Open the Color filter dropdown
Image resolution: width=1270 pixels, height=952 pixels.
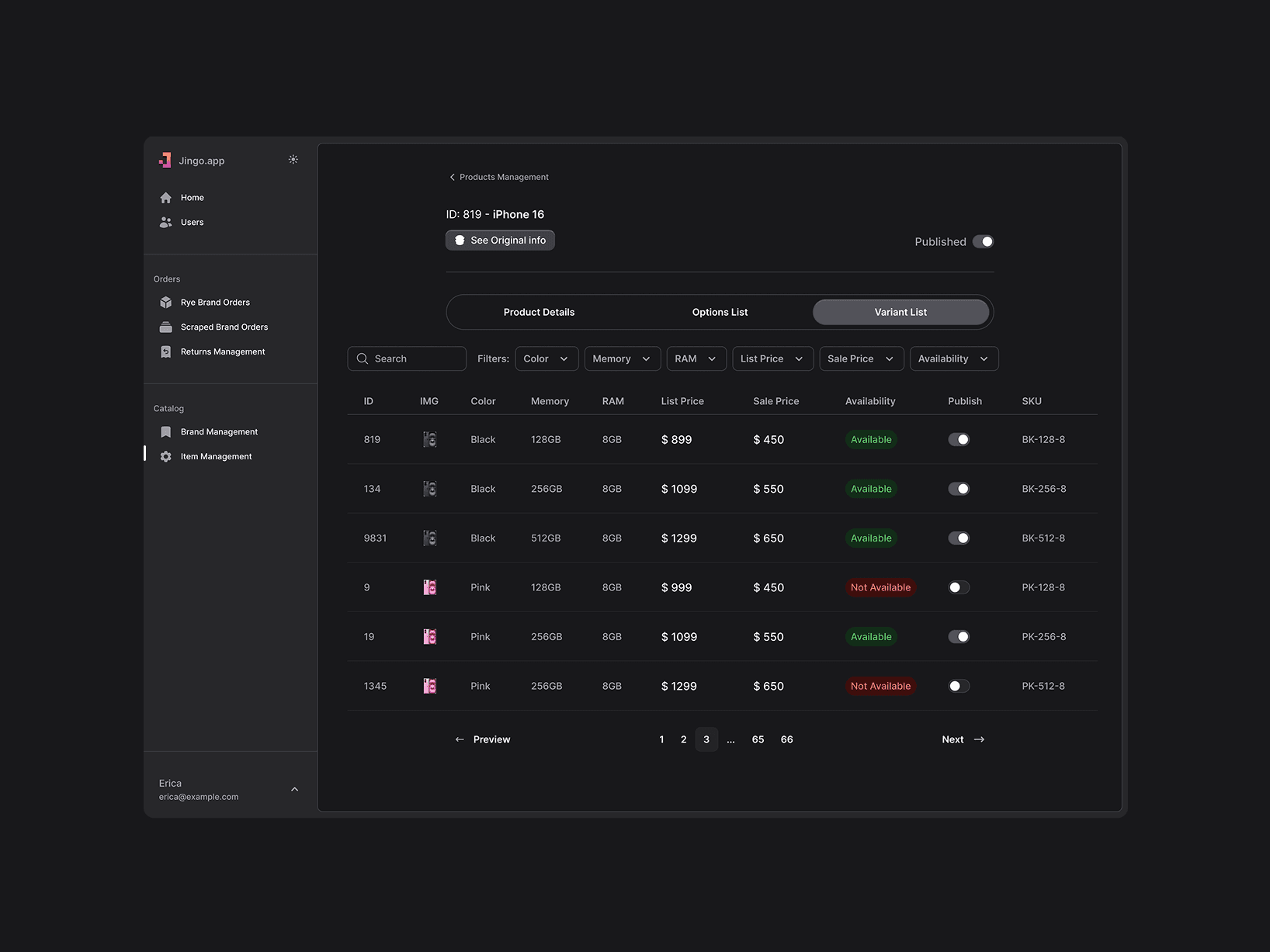[x=547, y=358]
